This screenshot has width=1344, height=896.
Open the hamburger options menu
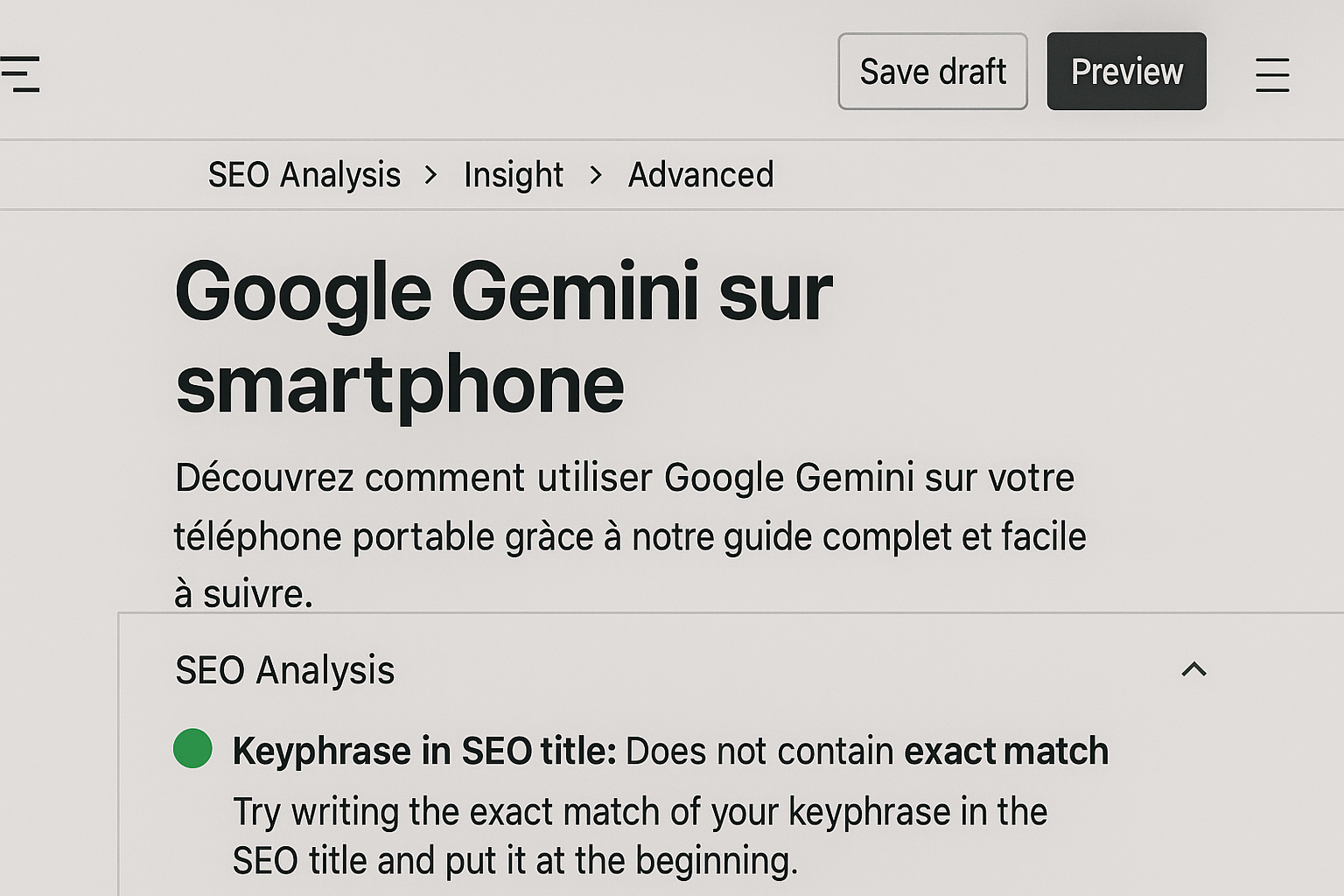(x=1272, y=74)
